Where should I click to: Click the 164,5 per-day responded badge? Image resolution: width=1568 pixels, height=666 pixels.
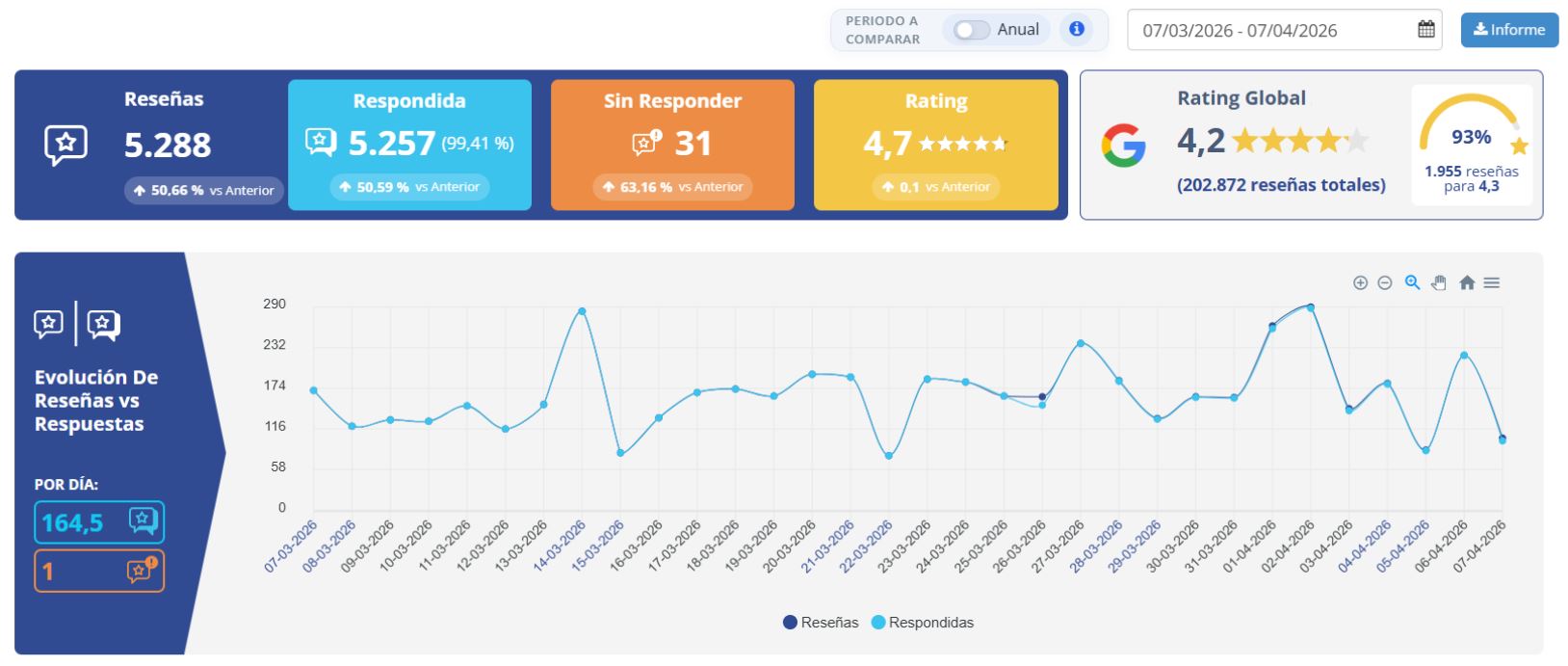pyautogui.click(x=99, y=522)
